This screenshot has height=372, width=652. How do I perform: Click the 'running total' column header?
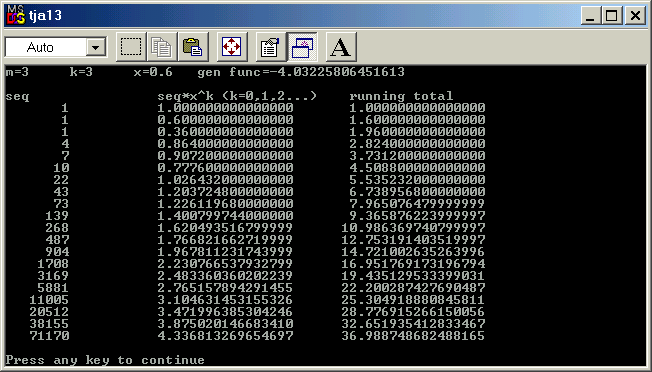401,96
